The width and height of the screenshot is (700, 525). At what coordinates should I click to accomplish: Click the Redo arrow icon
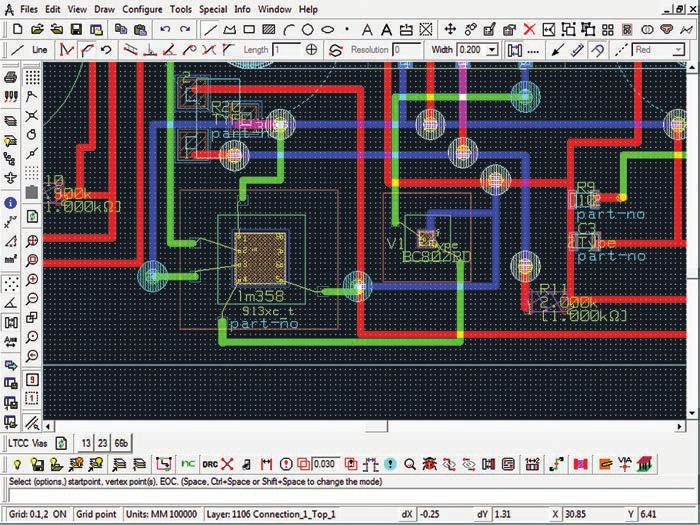pos(184,29)
